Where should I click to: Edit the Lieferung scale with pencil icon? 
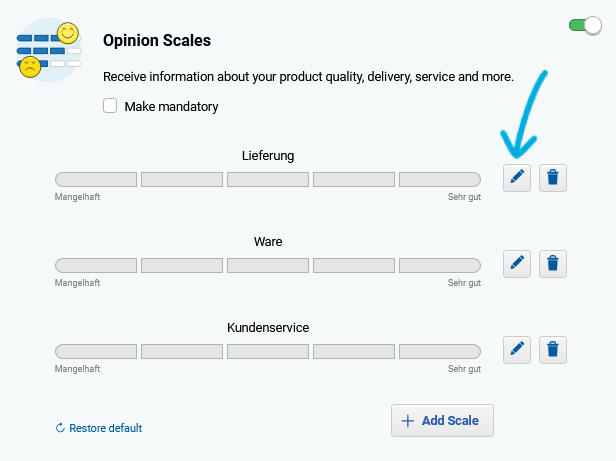(x=517, y=178)
